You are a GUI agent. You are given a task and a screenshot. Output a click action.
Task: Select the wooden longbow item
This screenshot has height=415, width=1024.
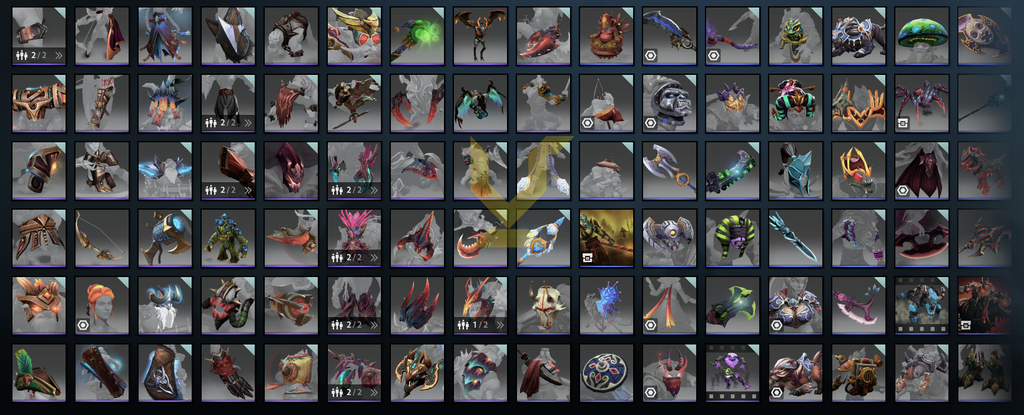[101, 238]
